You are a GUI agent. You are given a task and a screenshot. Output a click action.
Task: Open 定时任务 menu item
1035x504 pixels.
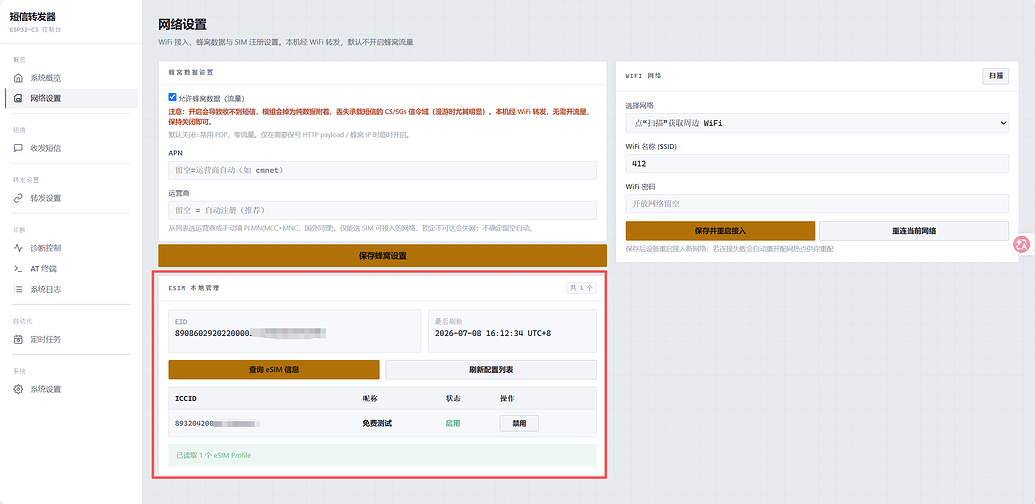(x=71, y=339)
